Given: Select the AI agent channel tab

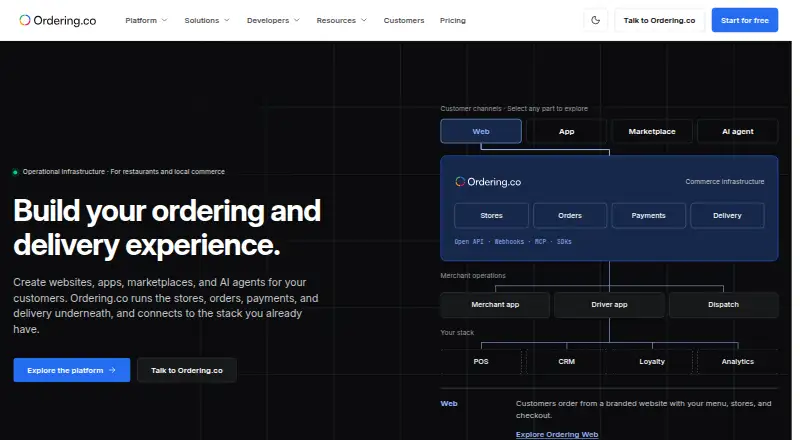Looking at the screenshot, I should coord(737,131).
